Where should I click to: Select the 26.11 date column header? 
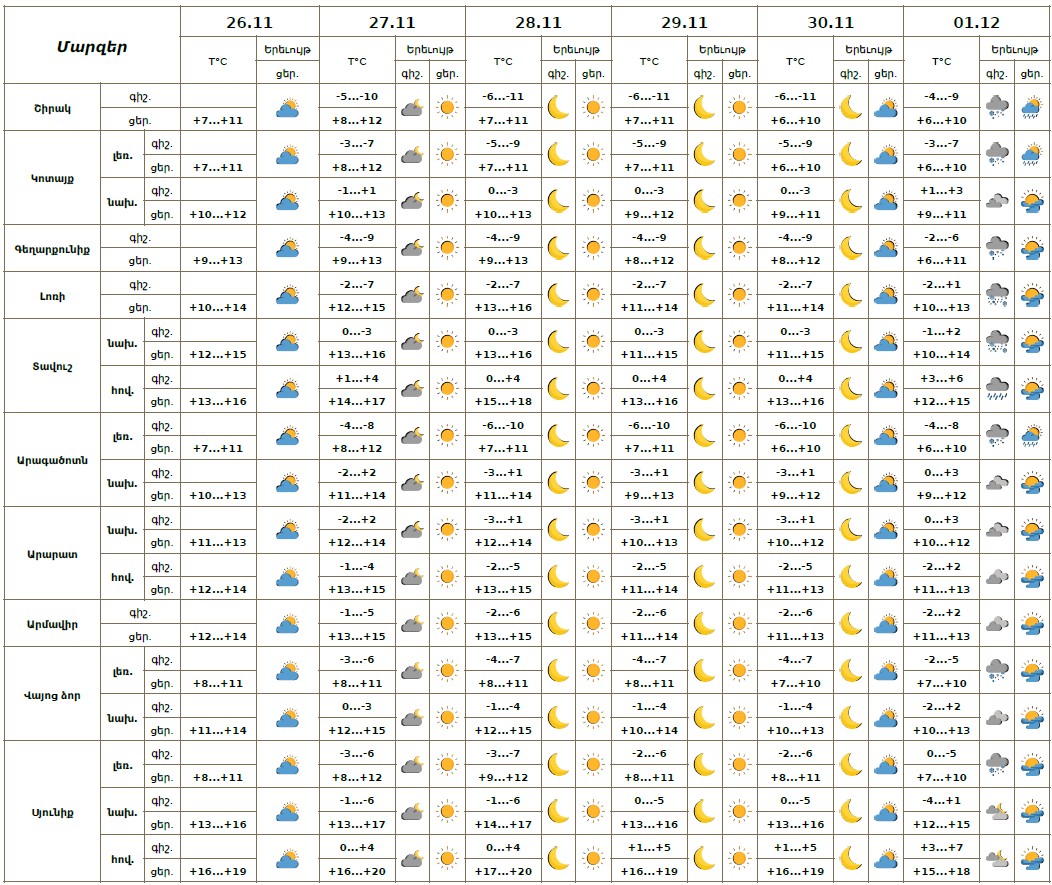coord(249,23)
